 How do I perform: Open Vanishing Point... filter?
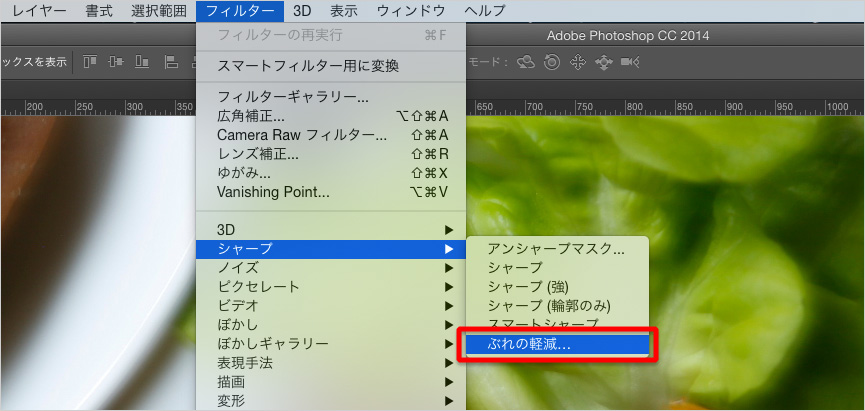tap(331, 192)
